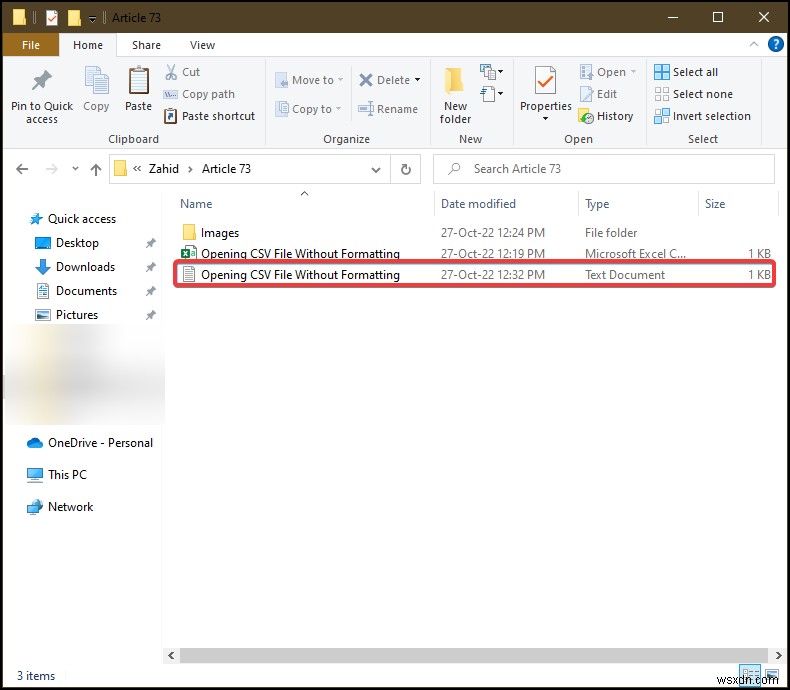The height and width of the screenshot is (690, 790).
Task: Expand address bar history dropdown
Action: (375, 169)
